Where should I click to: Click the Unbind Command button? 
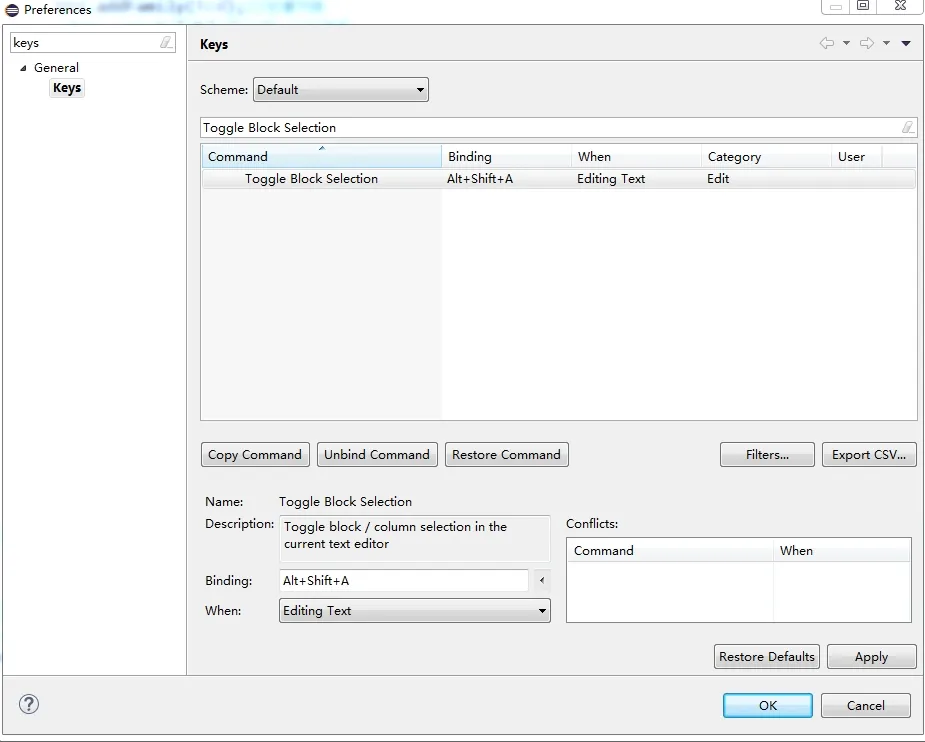[377, 455]
